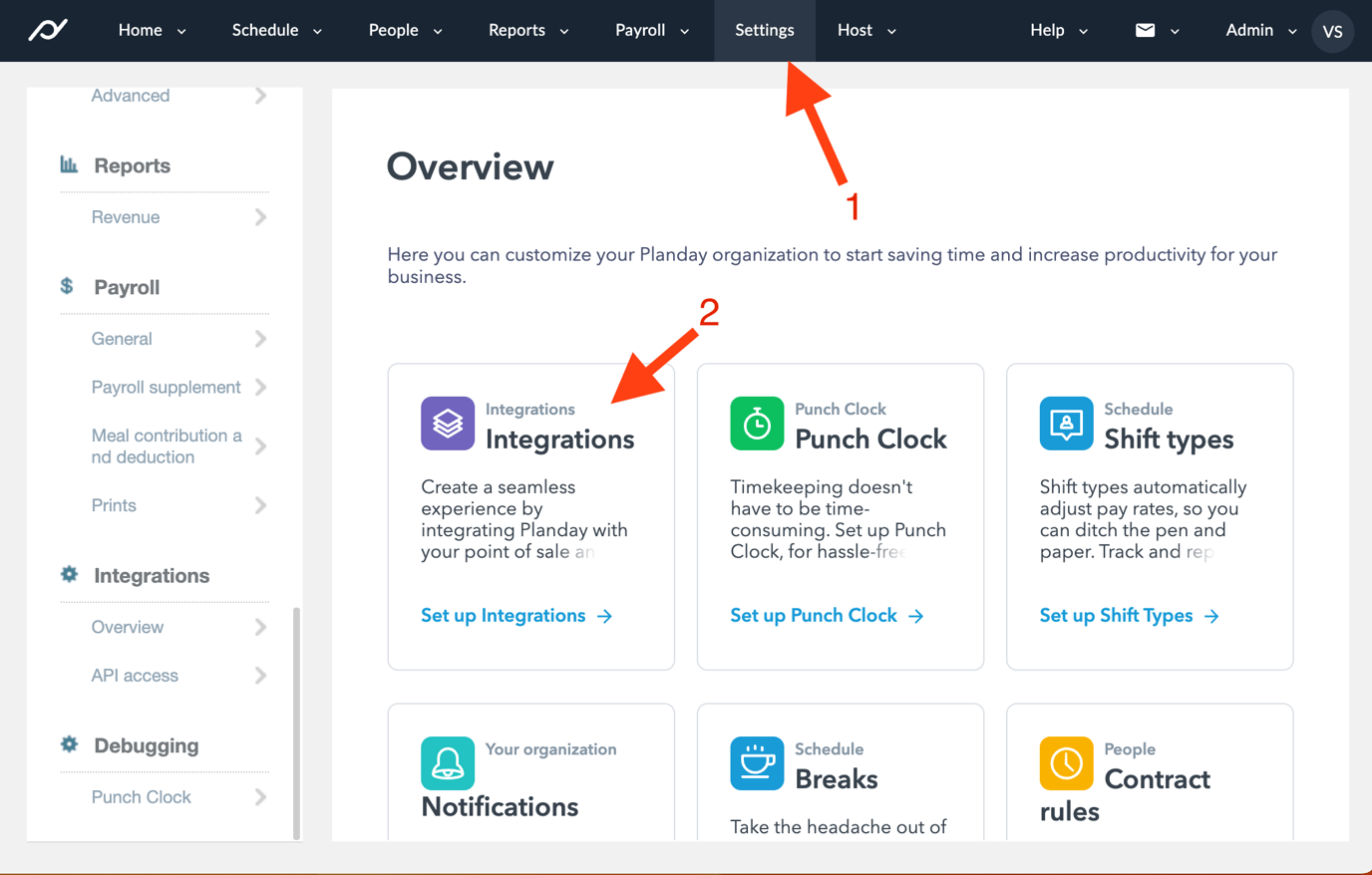Click the Breaks coffee cup icon

click(x=757, y=763)
